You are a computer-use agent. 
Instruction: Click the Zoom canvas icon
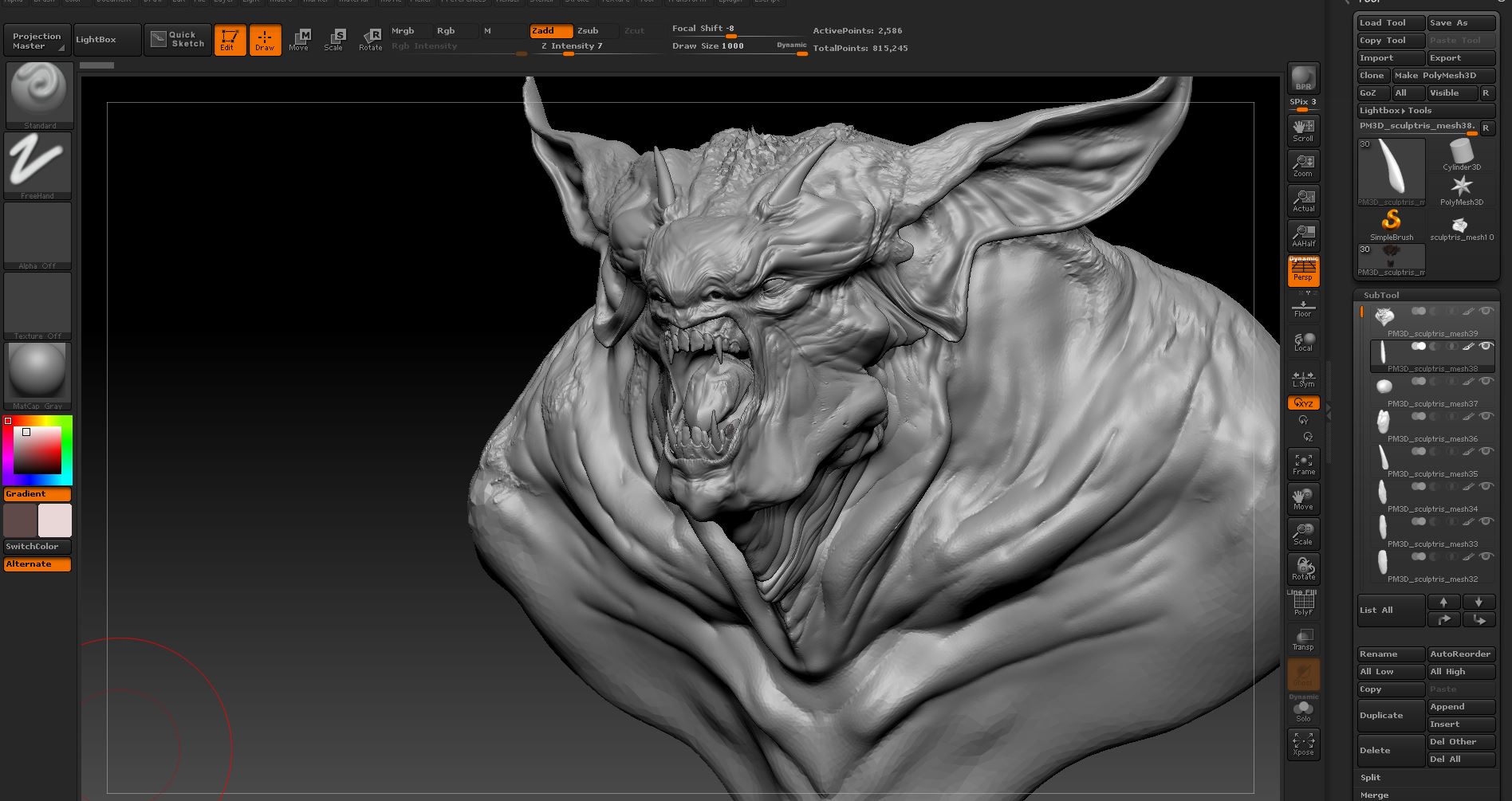click(x=1303, y=166)
